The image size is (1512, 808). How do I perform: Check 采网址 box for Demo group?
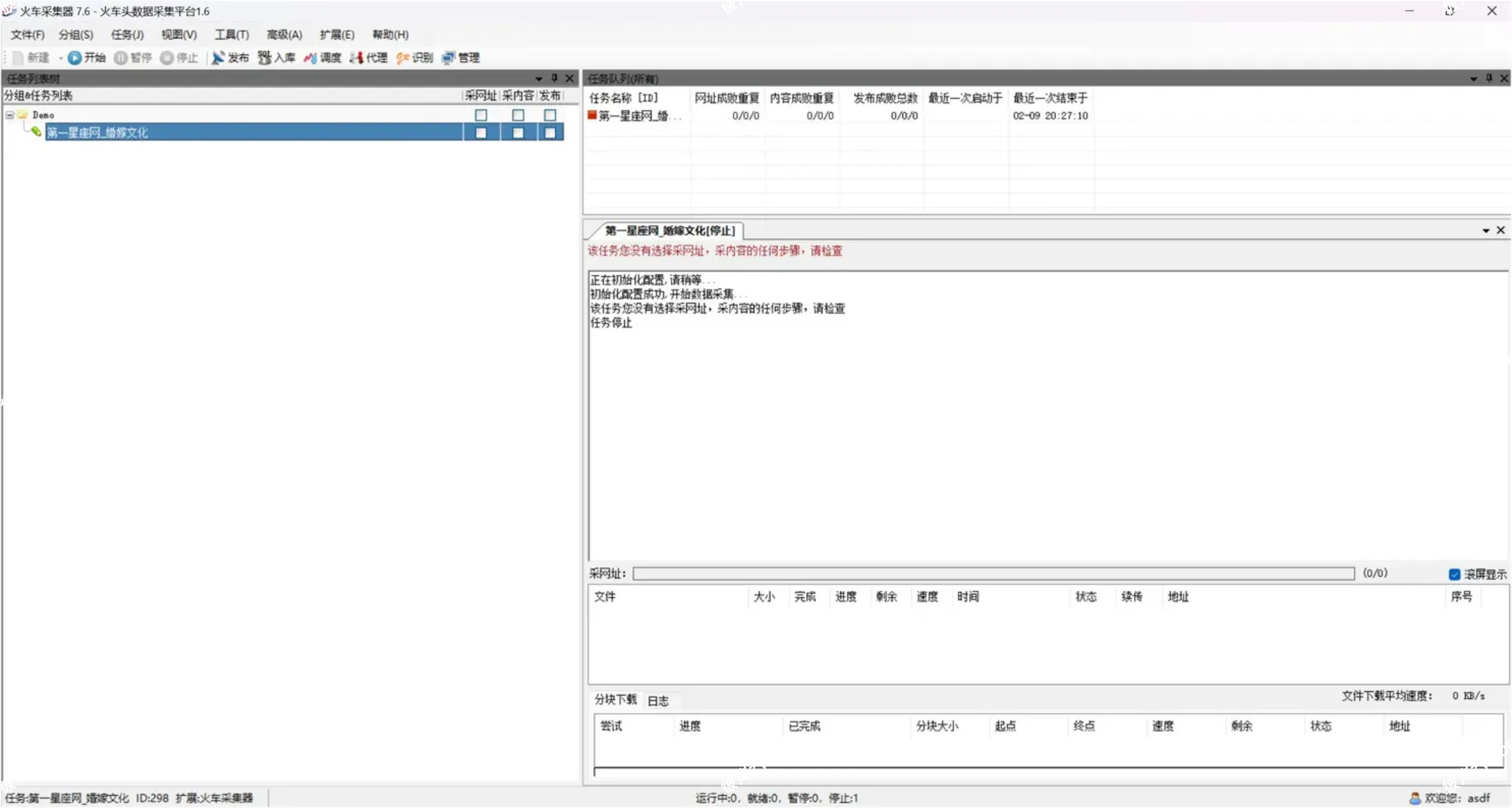(x=481, y=115)
